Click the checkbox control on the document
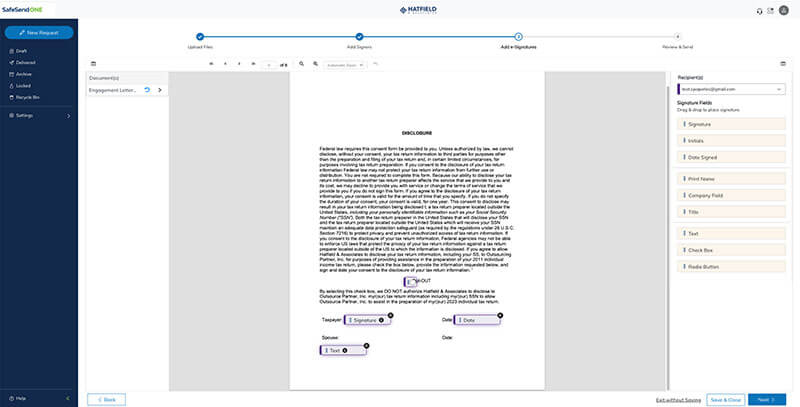800x407 pixels. click(410, 282)
